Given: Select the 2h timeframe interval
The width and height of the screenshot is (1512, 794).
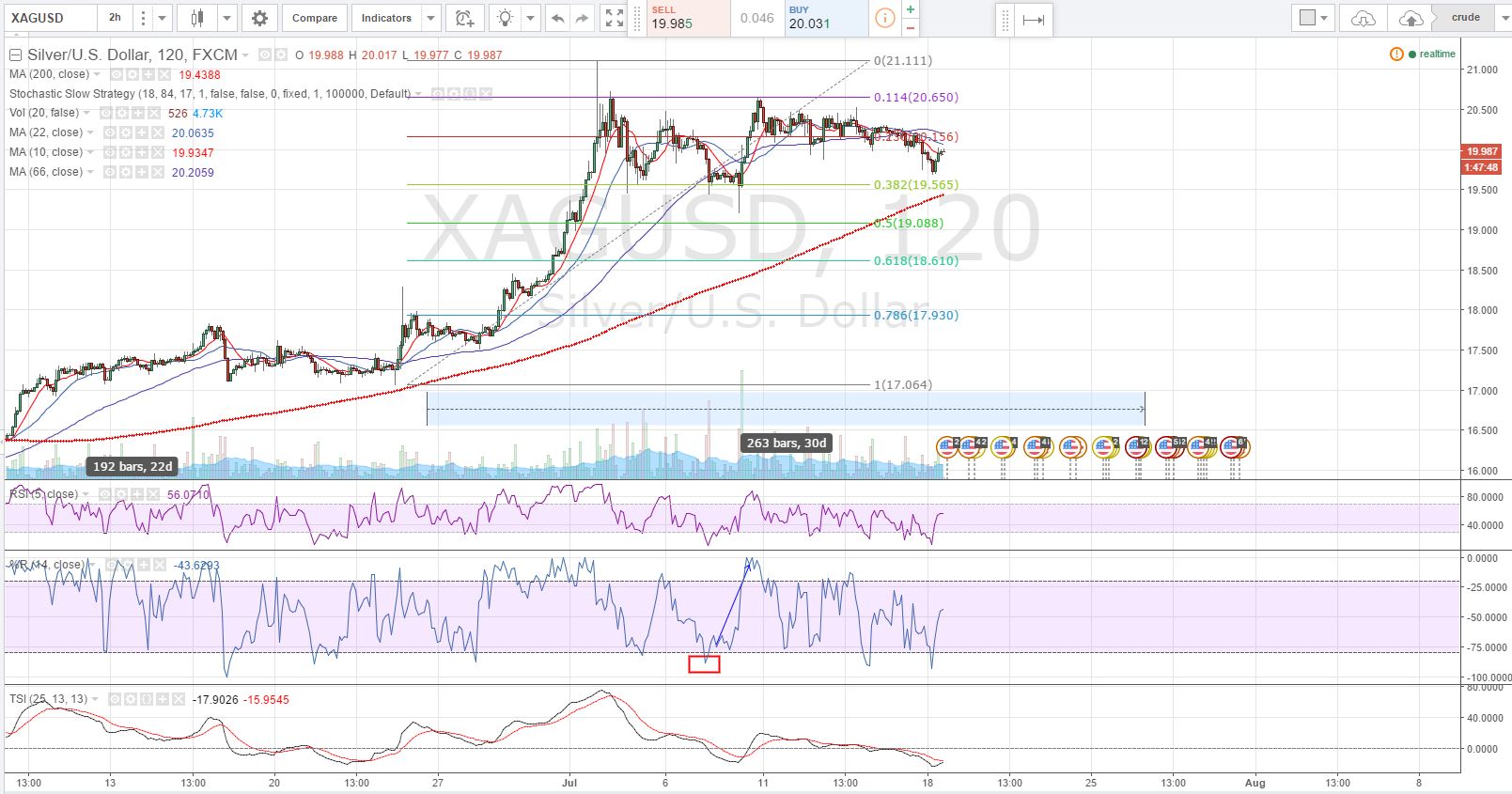Looking at the screenshot, I should click(115, 18).
